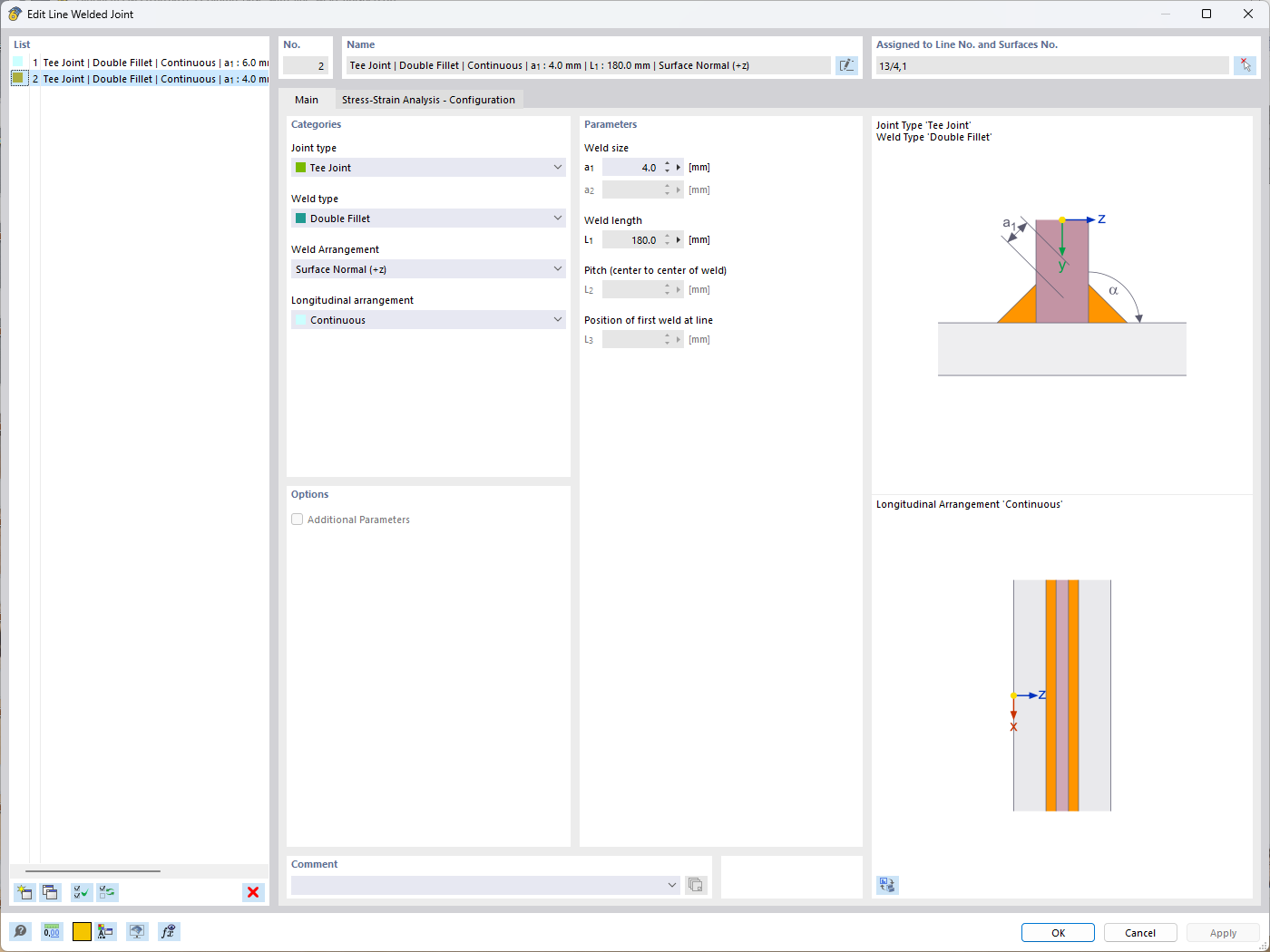Open a1 weld size options arrow
1270x952 pixels.
click(x=679, y=168)
